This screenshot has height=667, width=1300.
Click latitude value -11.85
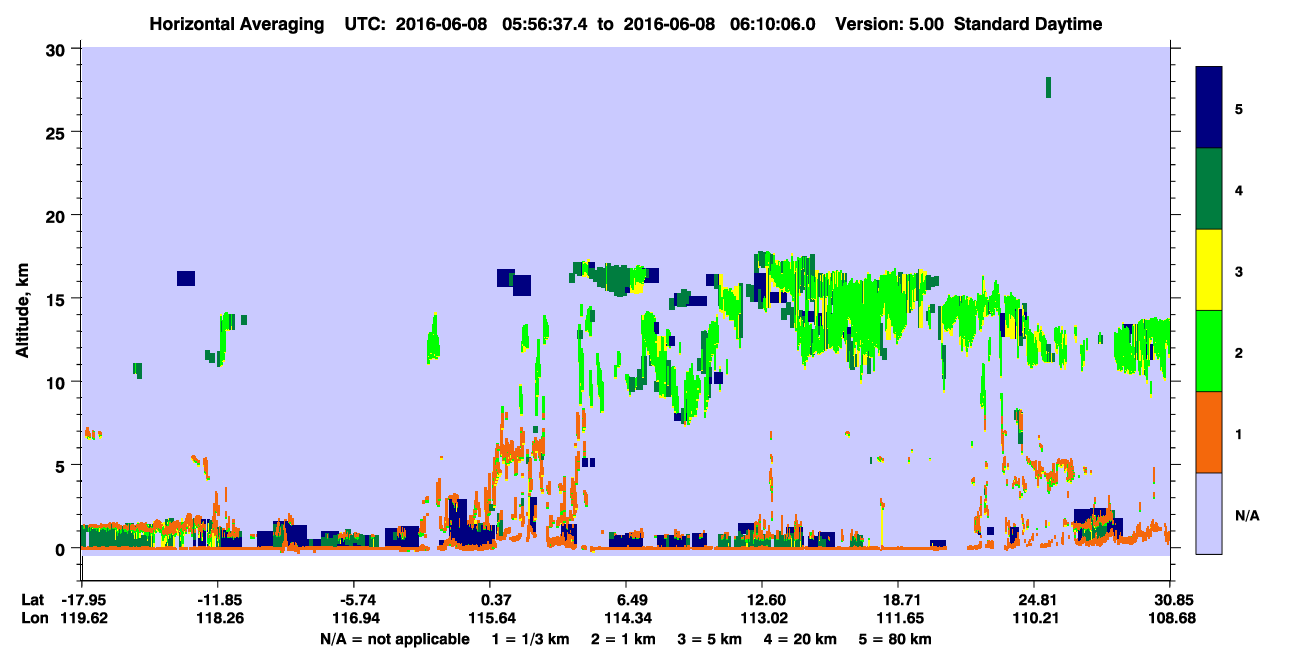pos(218,600)
